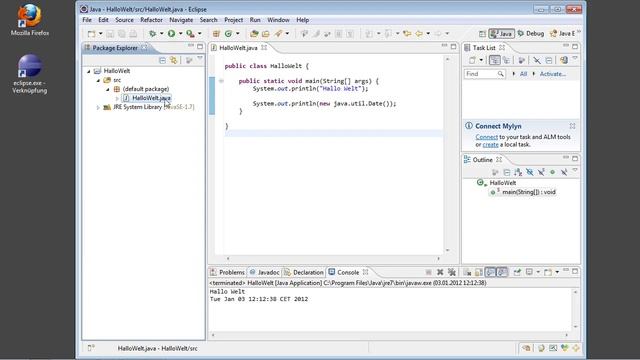Toggle Categorized presentation in Task List
Screen dimensions: 640x360
click(x=495, y=60)
